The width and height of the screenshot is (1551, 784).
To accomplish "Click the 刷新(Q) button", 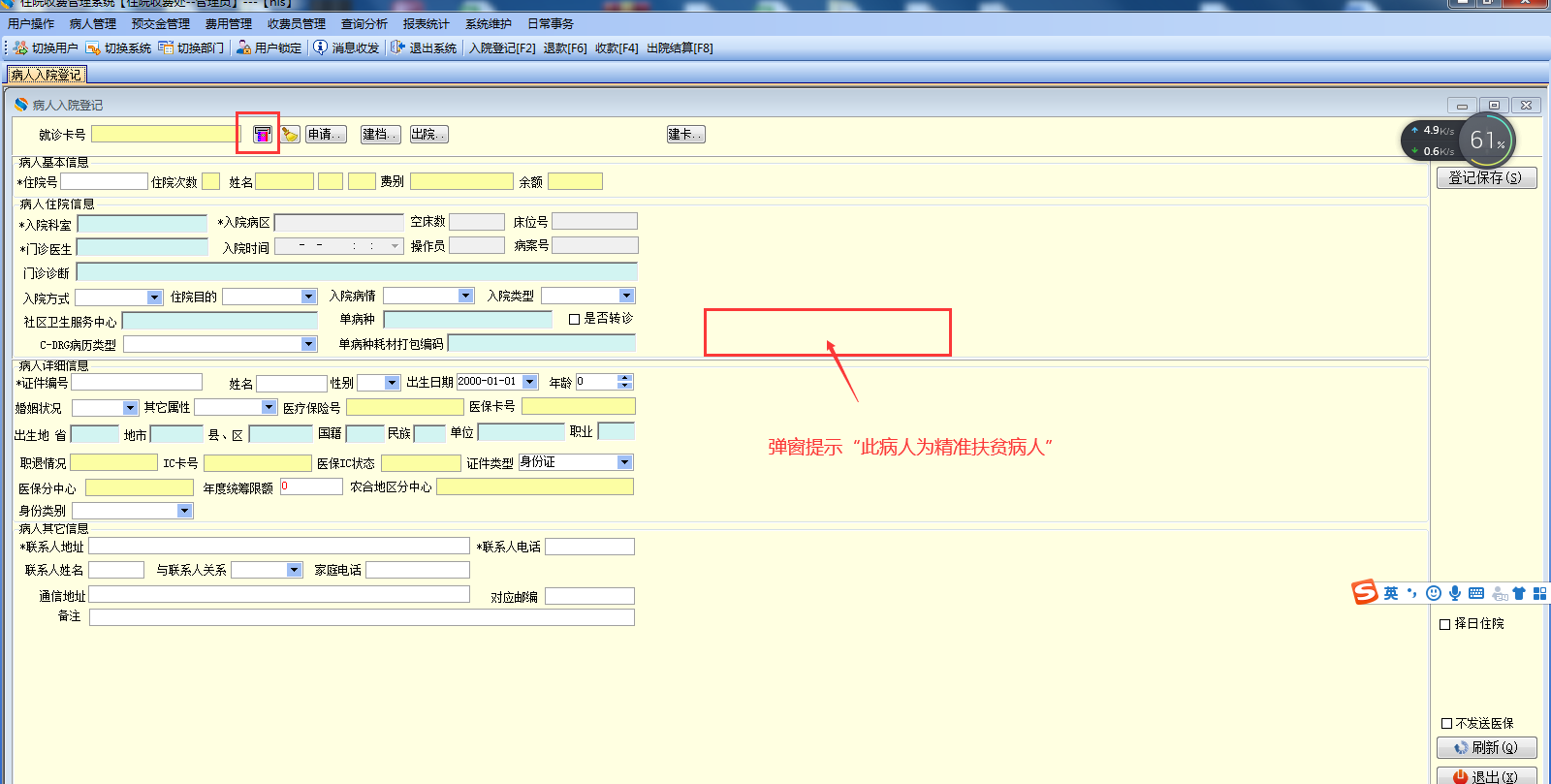I will (x=1486, y=748).
